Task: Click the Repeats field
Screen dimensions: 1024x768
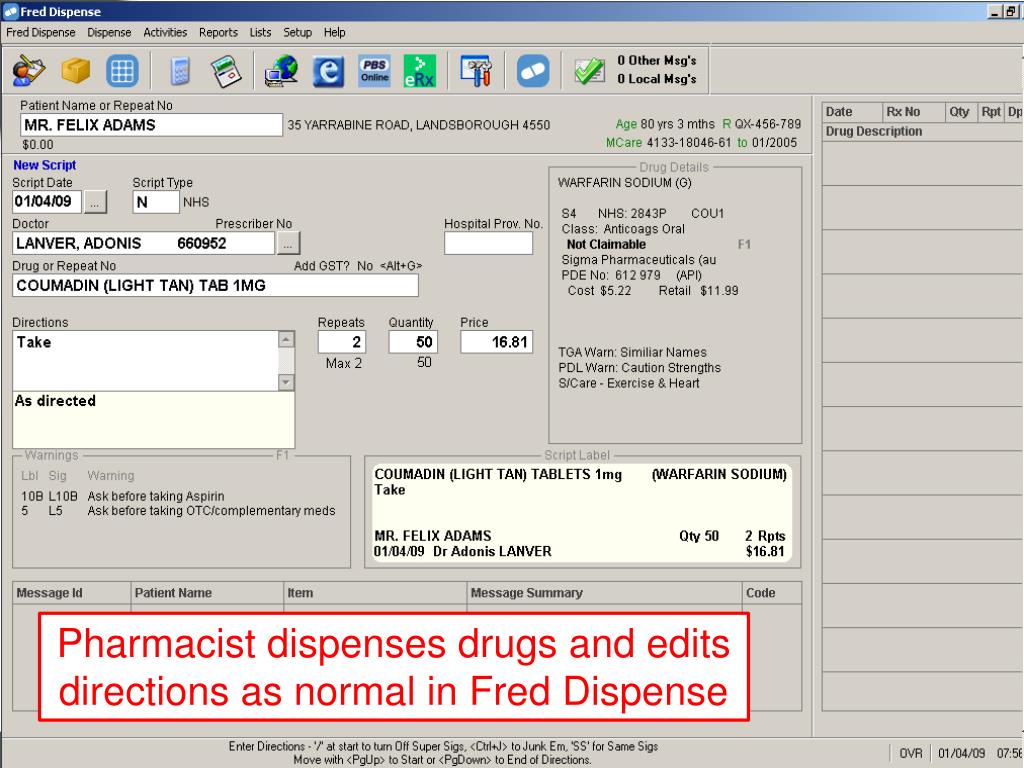Action: pos(342,342)
